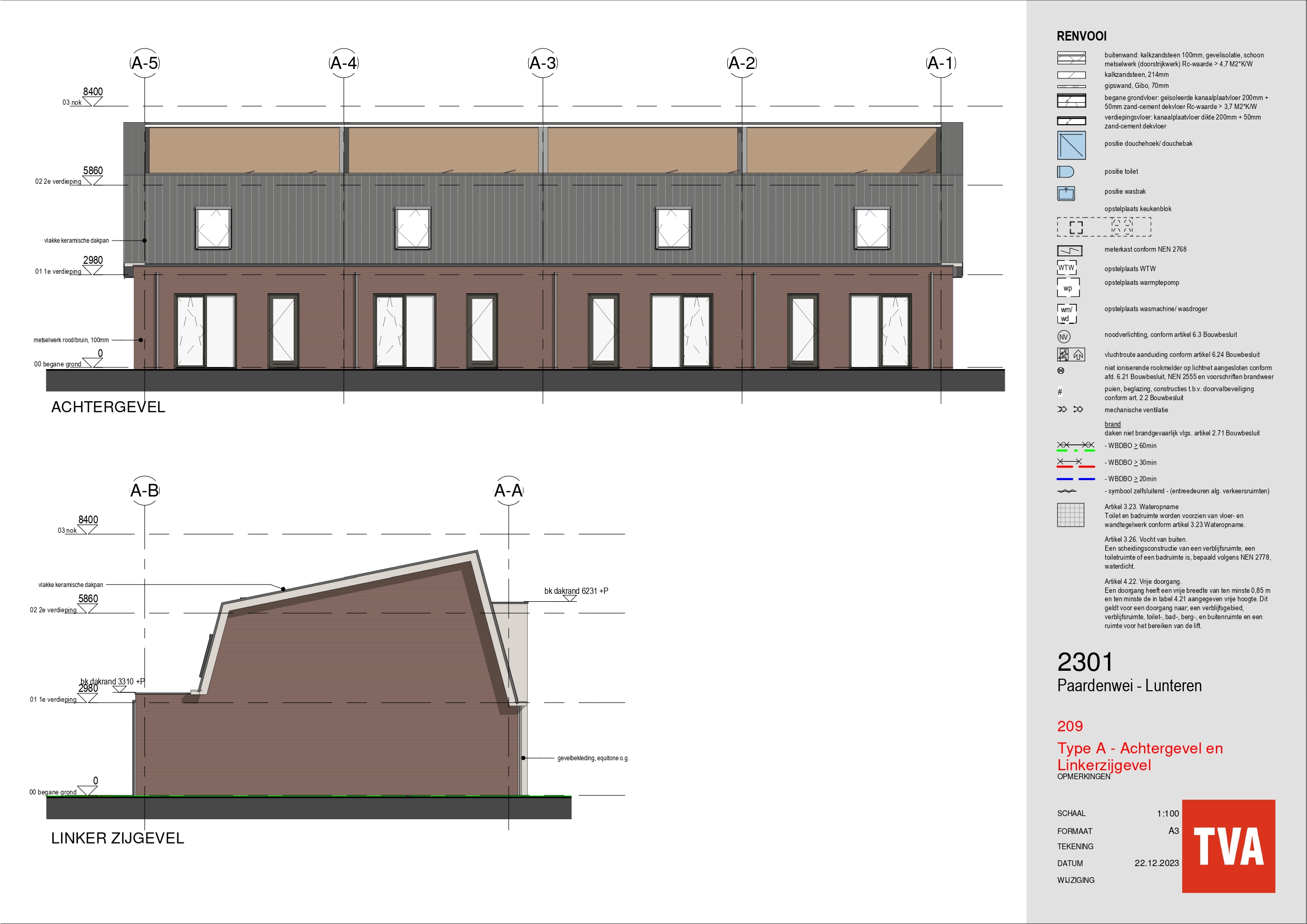This screenshot has height=924, width=1307.
Task: Click grid bubble A-B in side elevation
Action: [x=145, y=491]
